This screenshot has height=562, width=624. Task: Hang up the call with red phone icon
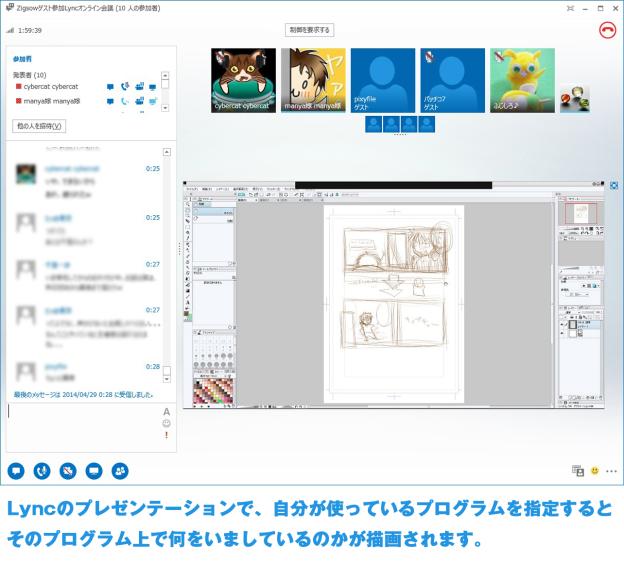607,31
